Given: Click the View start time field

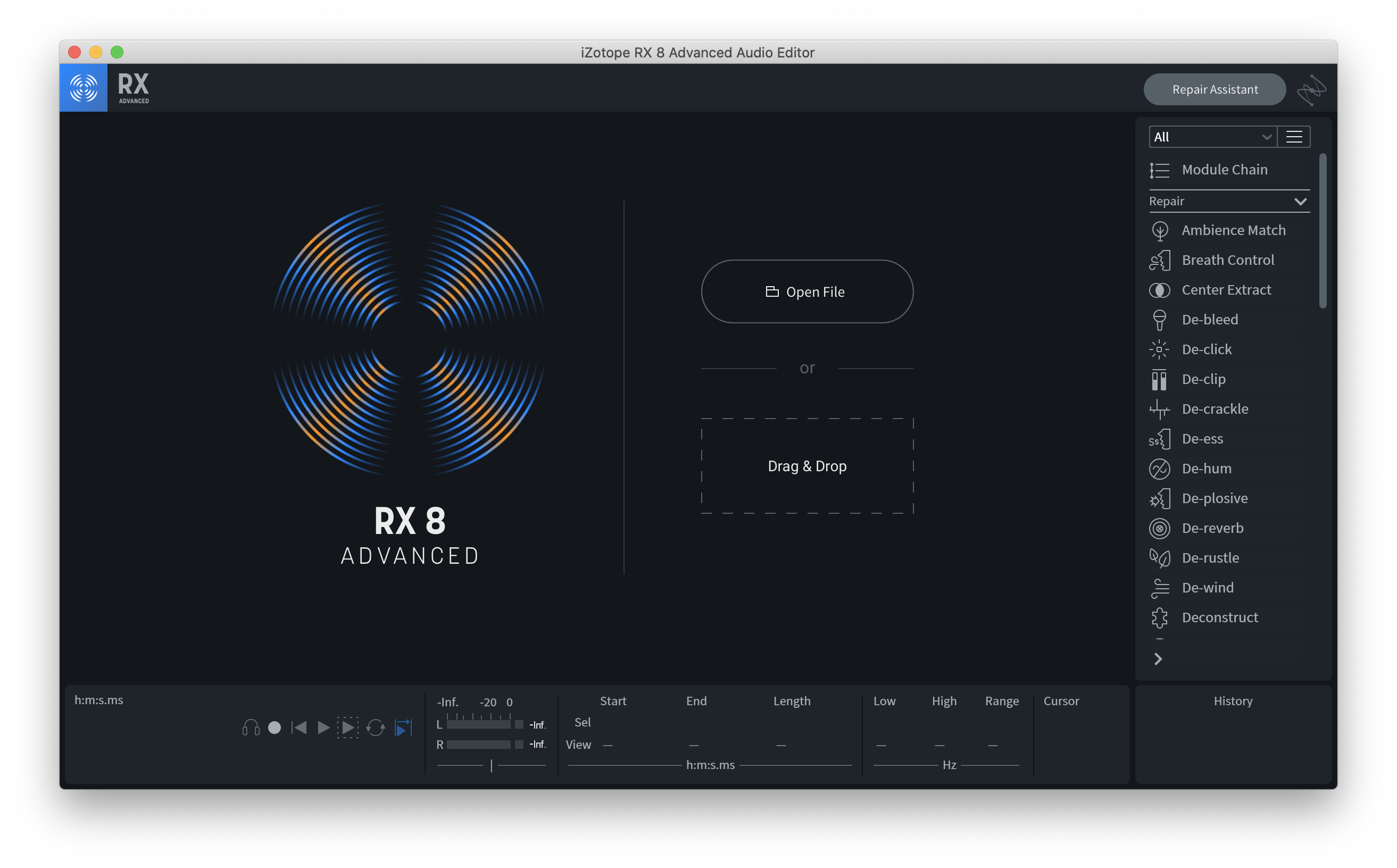Looking at the screenshot, I should click(x=608, y=746).
